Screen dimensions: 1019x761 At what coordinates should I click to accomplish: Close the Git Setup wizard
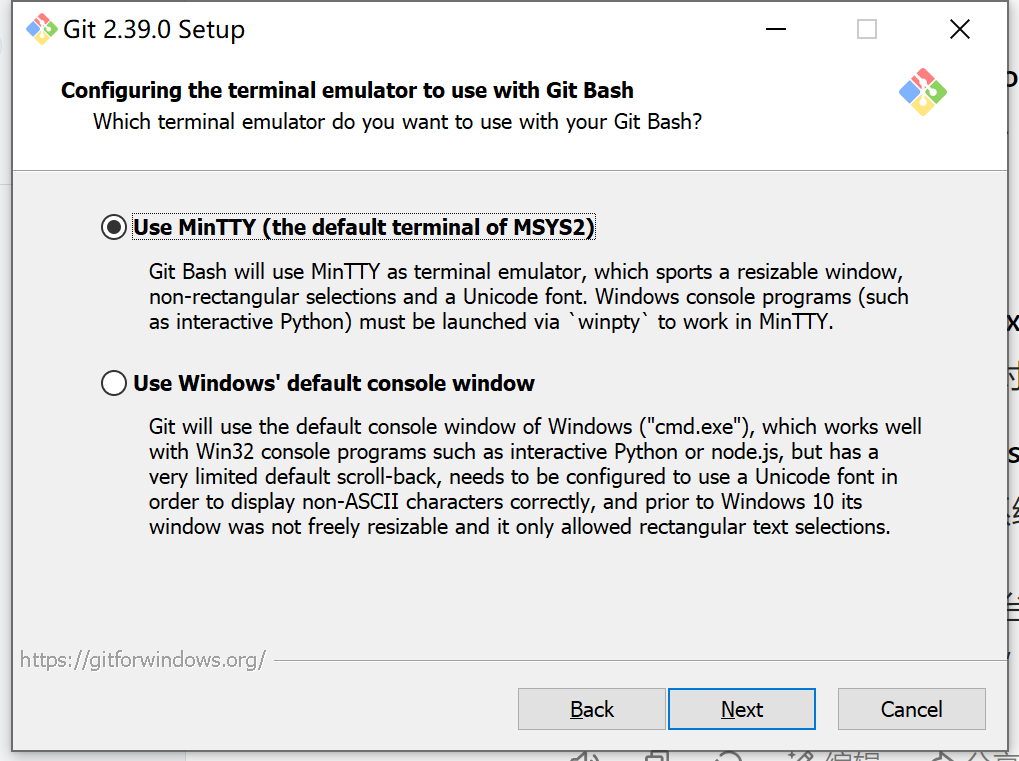[x=959, y=29]
